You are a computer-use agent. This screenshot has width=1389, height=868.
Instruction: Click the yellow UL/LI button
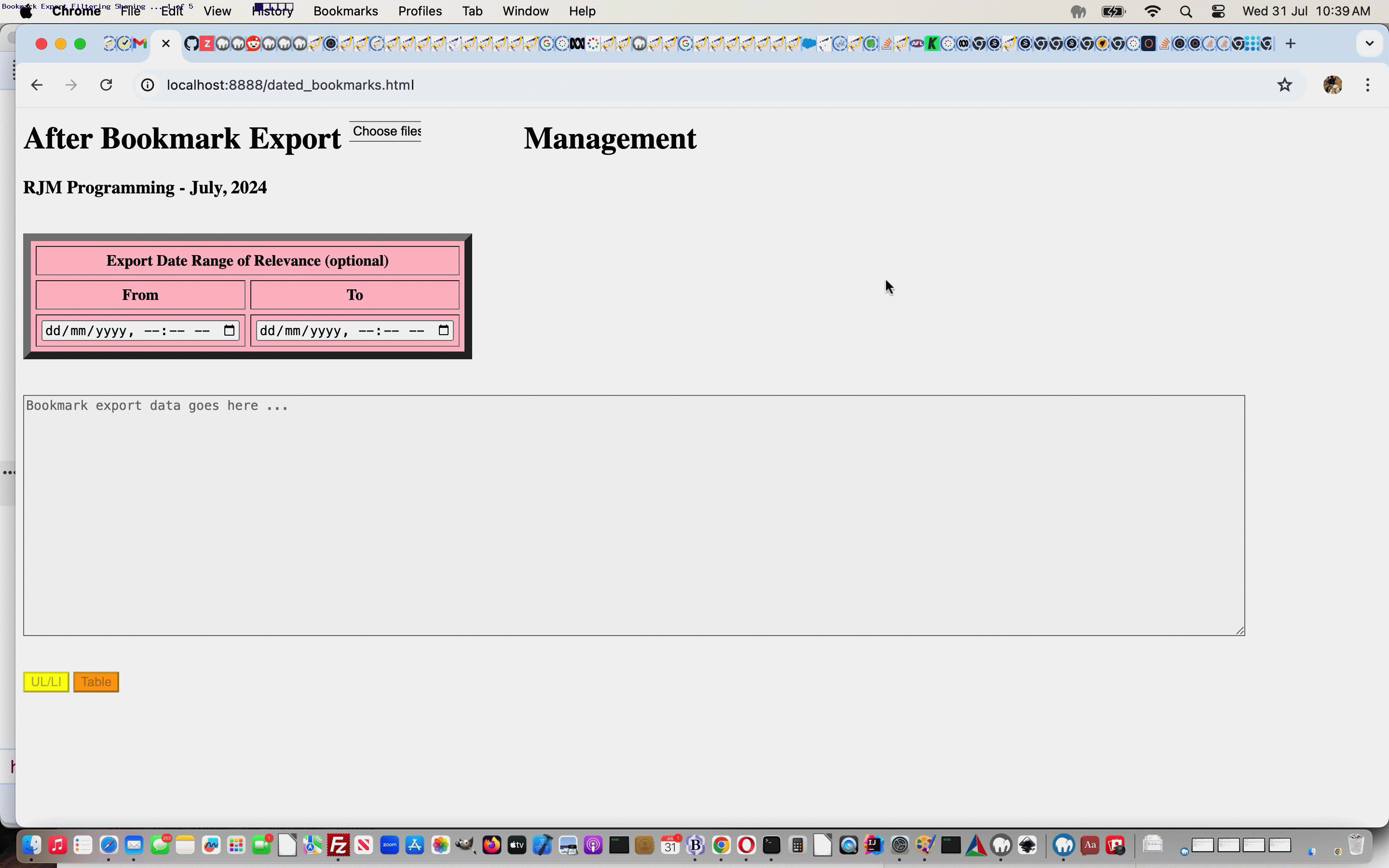click(x=46, y=682)
